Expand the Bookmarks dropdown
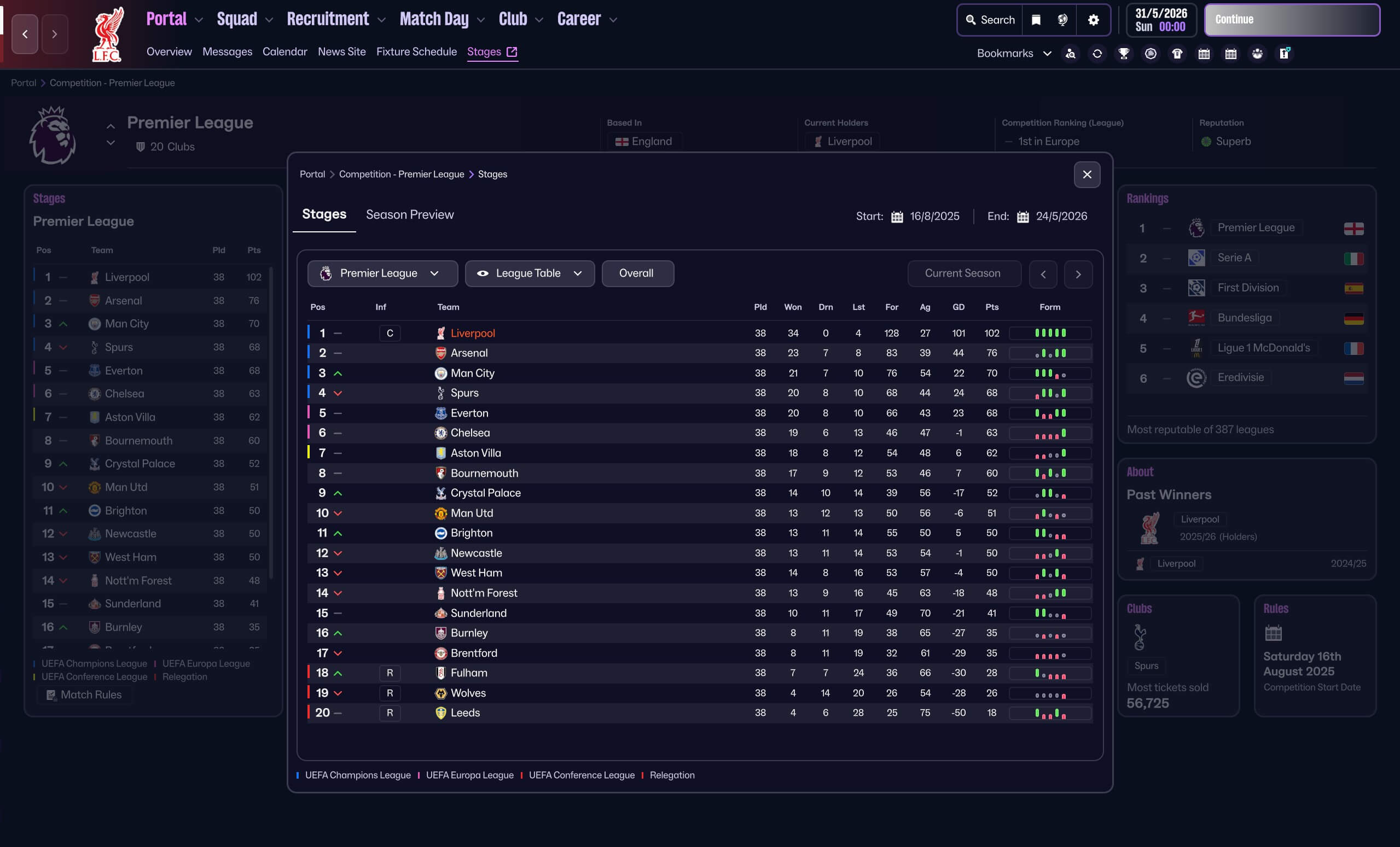 [1014, 54]
